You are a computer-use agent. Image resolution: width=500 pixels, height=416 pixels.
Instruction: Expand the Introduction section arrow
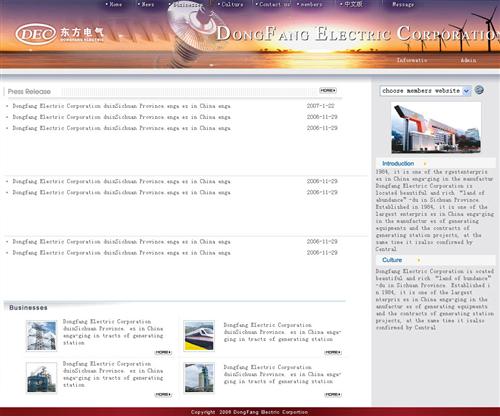[425, 164]
